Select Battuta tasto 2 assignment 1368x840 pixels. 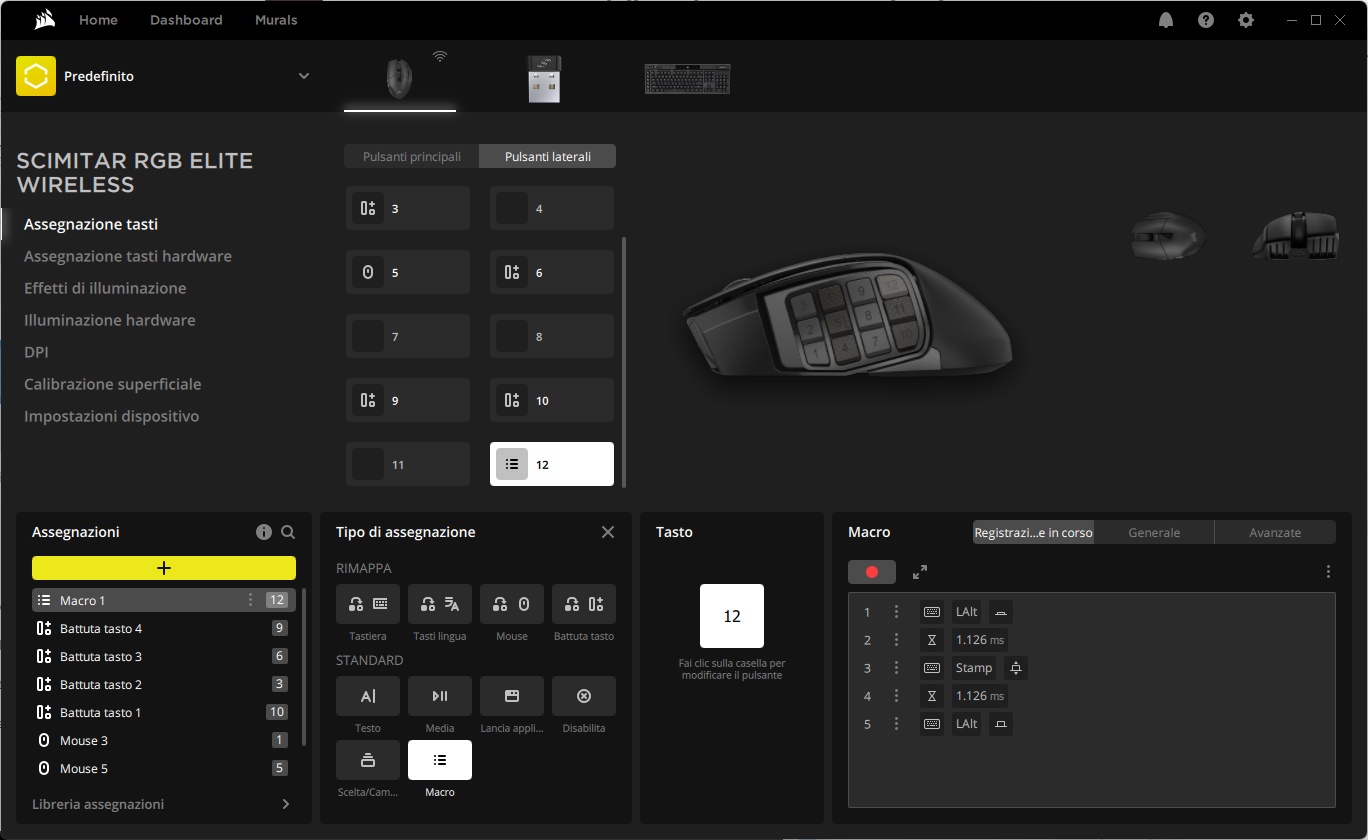(x=164, y=684)
